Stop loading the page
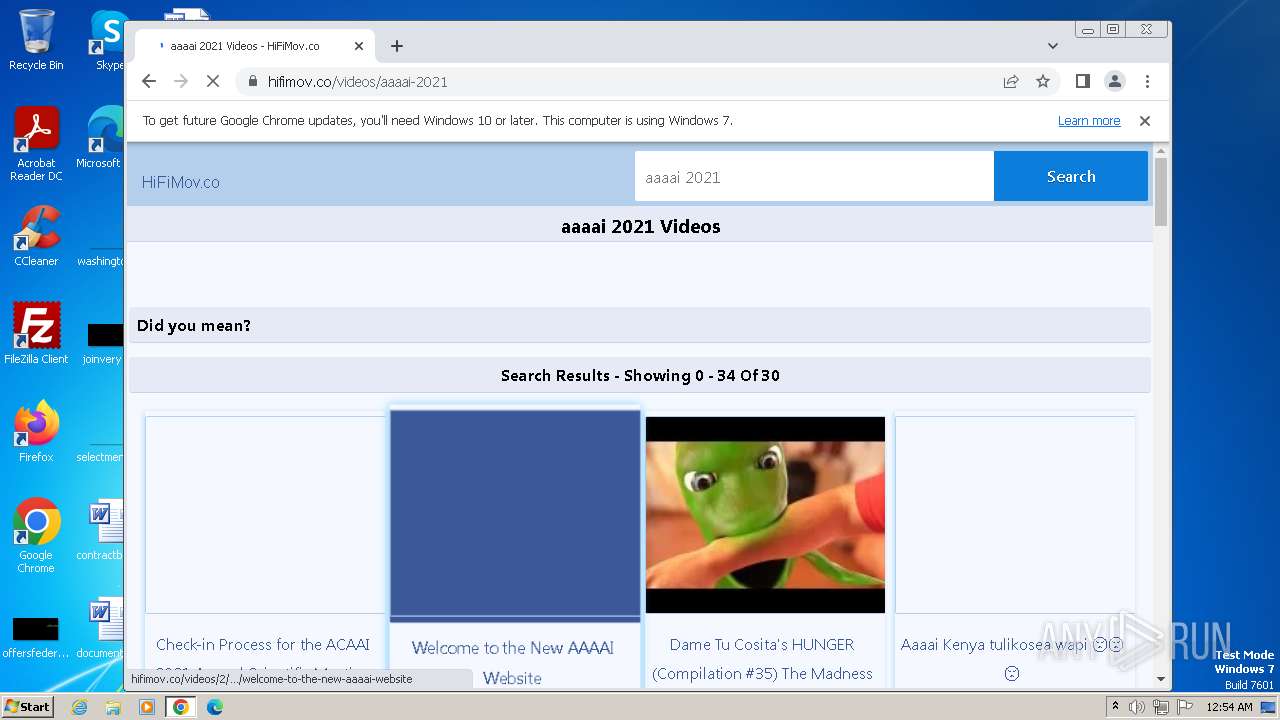This screenshot has height=720, width=1280. point(213,81)
